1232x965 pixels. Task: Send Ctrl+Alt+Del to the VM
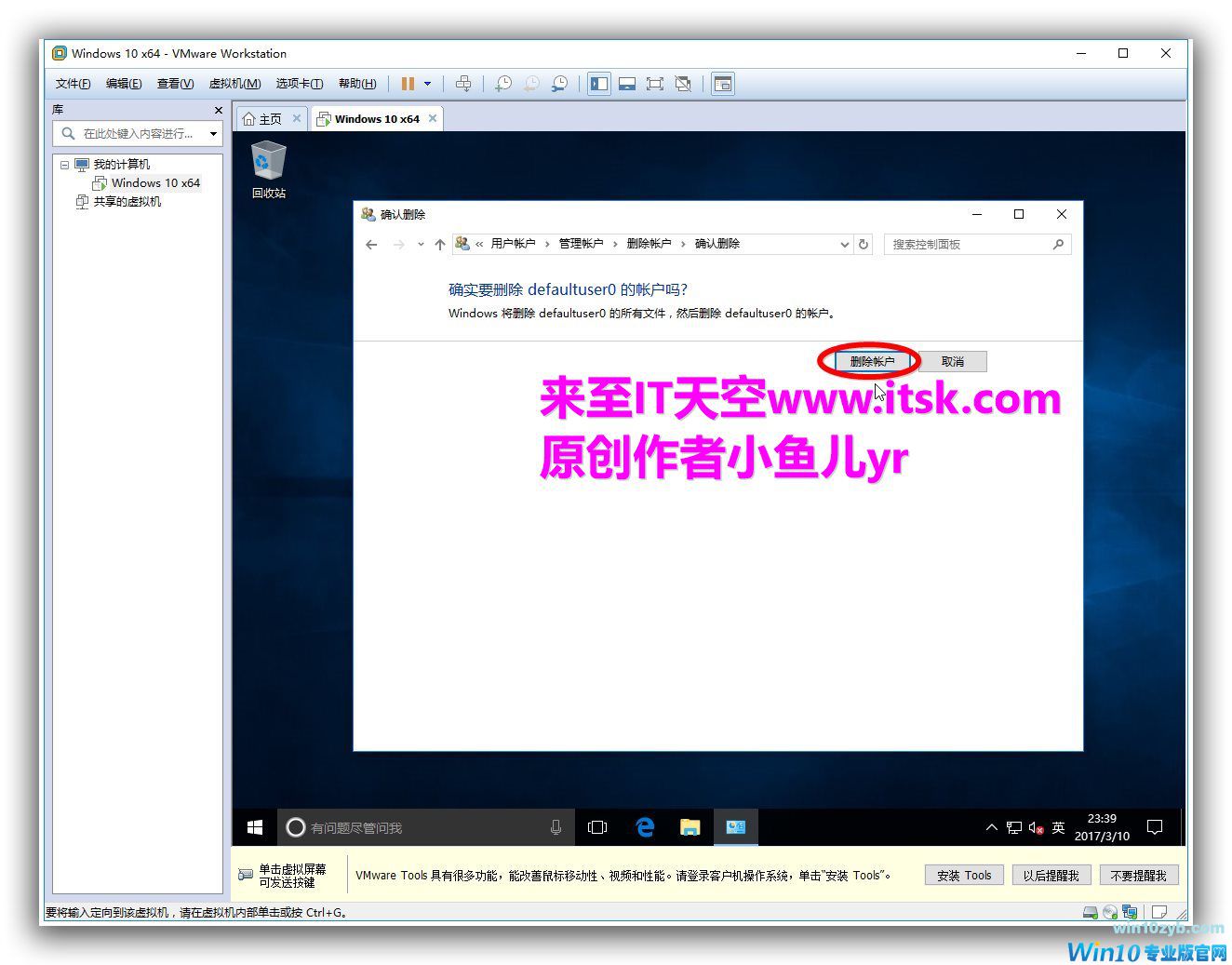coord(463,84)
